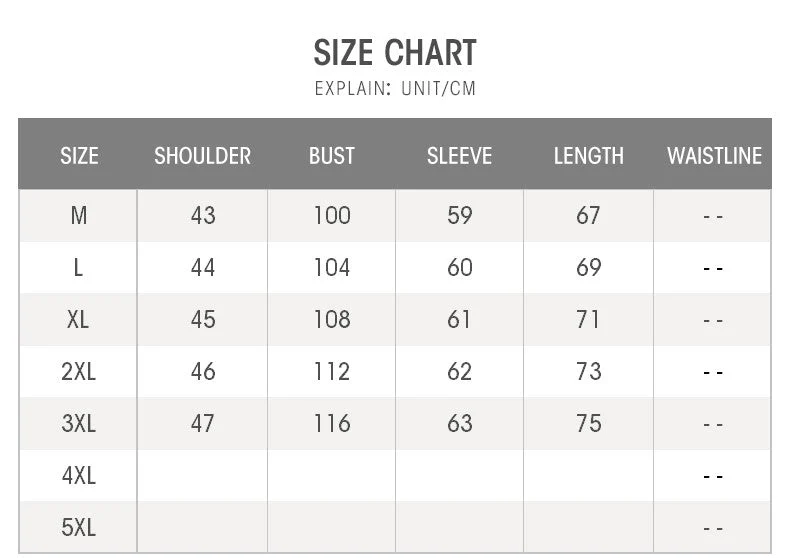Select the SIZE column header
The image size is (790, 558).
79,156
